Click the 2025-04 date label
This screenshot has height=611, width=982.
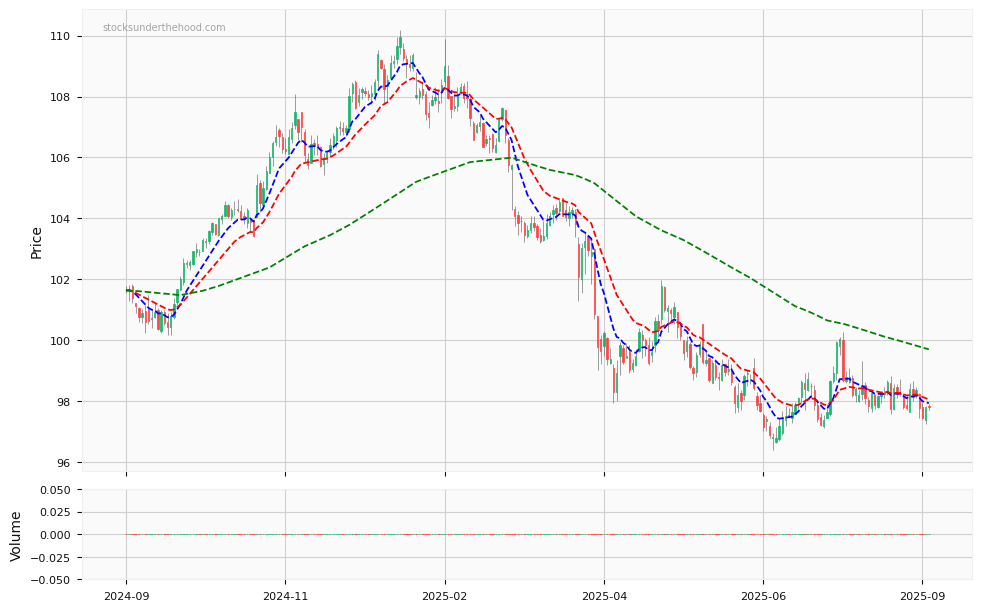(x=604, y=596)
